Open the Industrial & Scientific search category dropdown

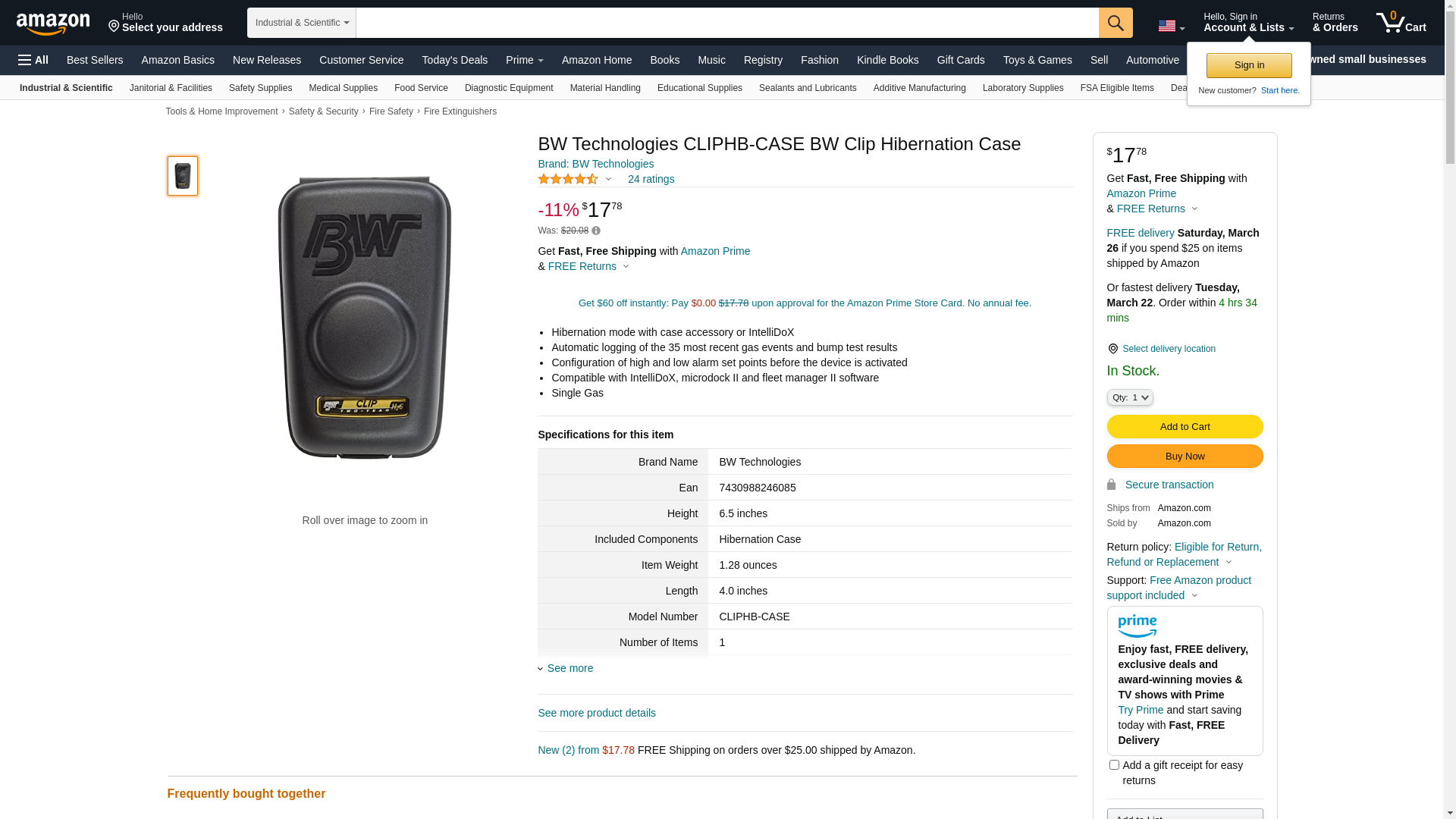pos(302,23)
